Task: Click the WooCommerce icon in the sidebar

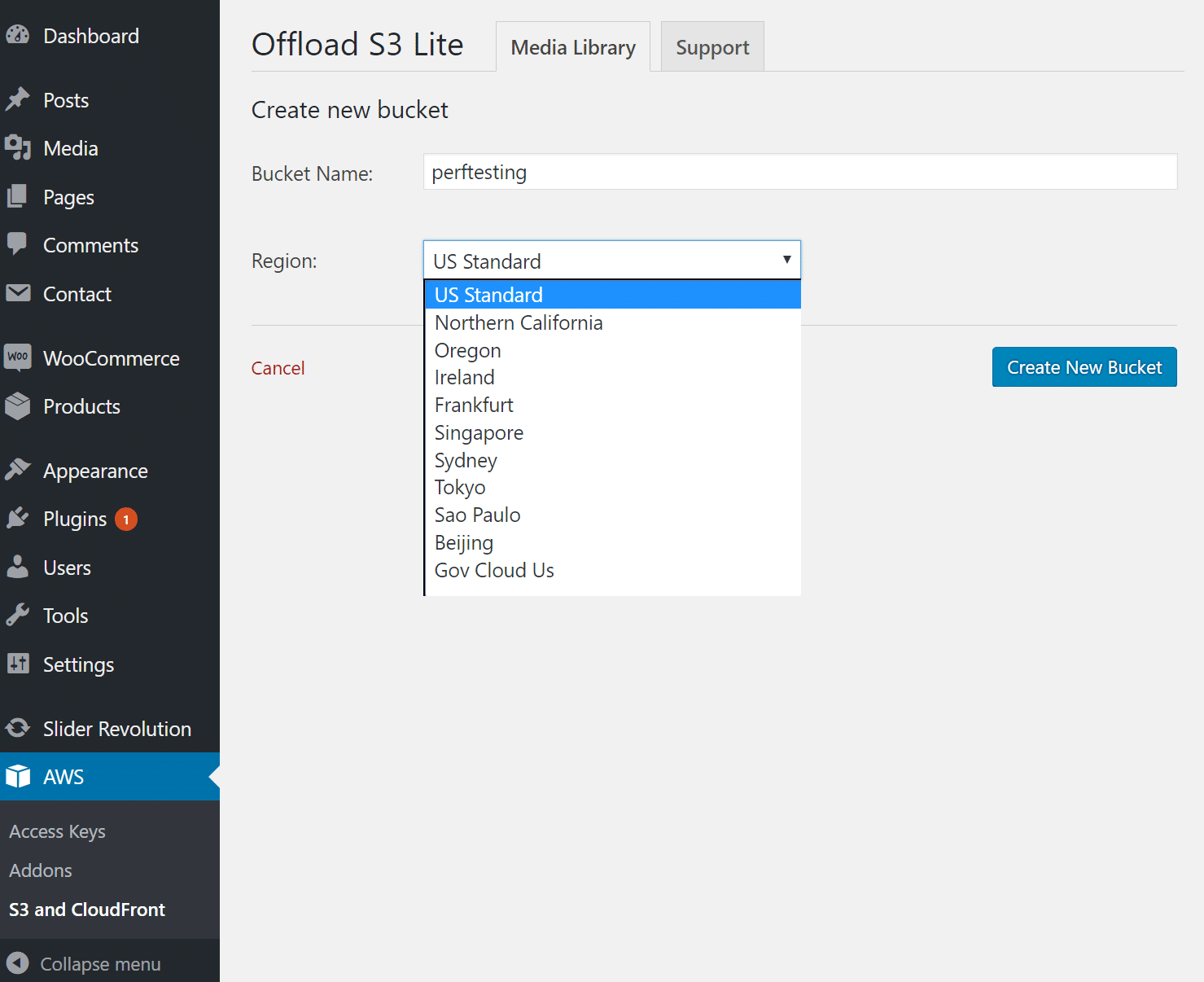Action: 18,357
